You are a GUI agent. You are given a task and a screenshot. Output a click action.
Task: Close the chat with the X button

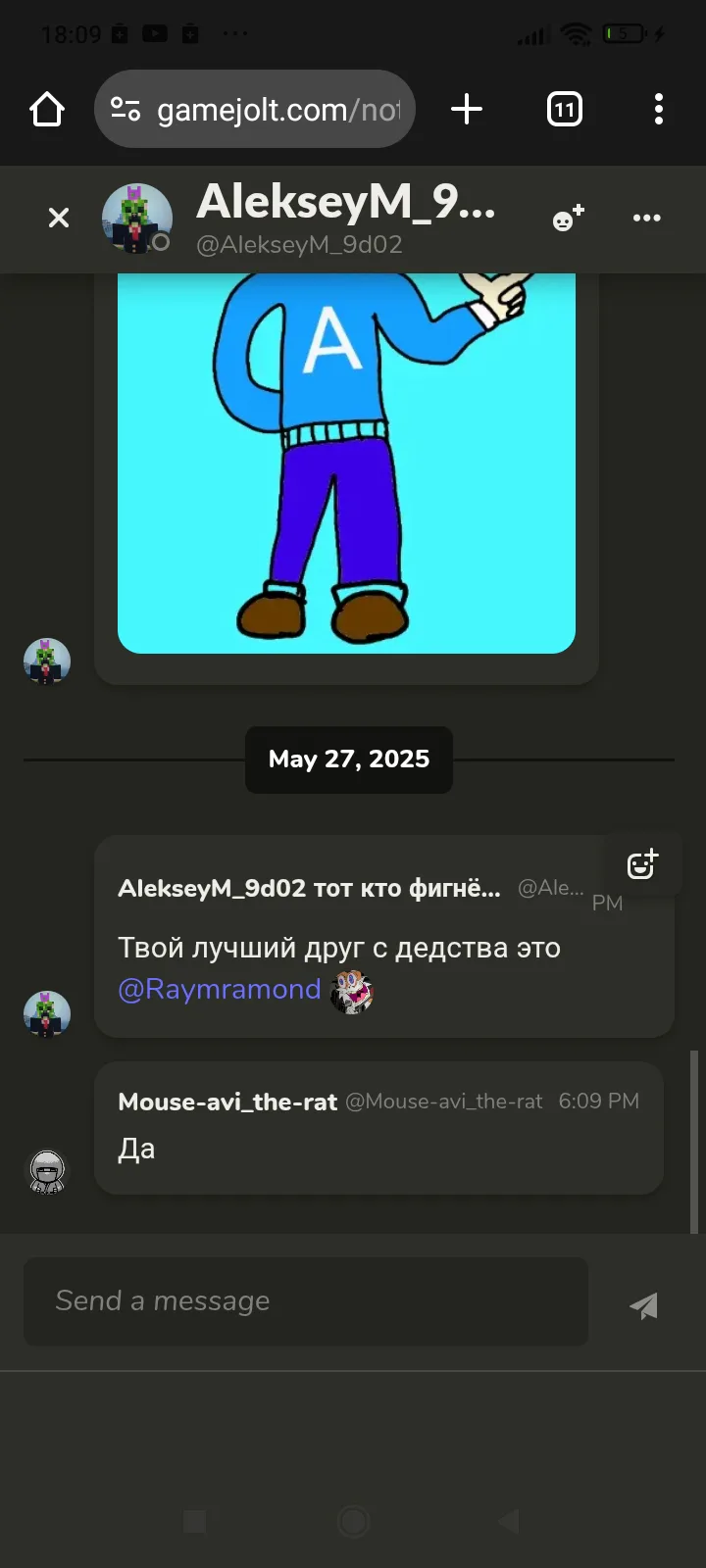point(59,218)
